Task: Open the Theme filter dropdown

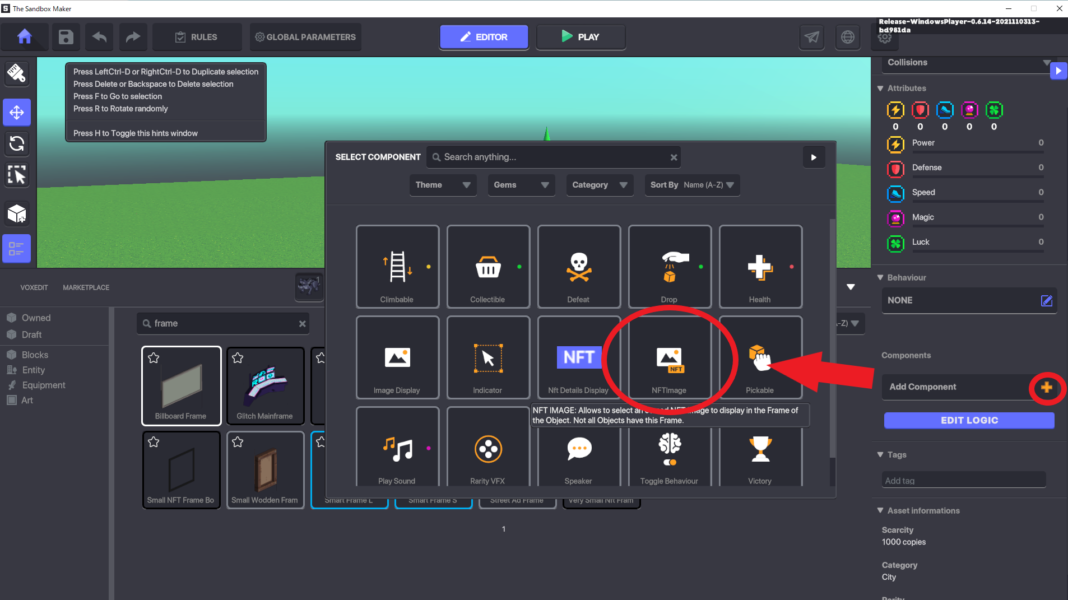Action: click(443, 185)
